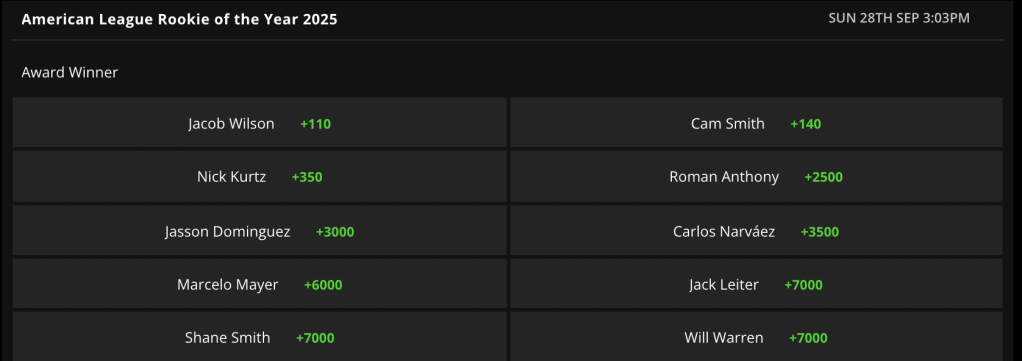Image resolution: width=1022 pixels, height=361 pixels.
Task: Click the +350 odds next to Nick Kurtz
Action: 307,177
